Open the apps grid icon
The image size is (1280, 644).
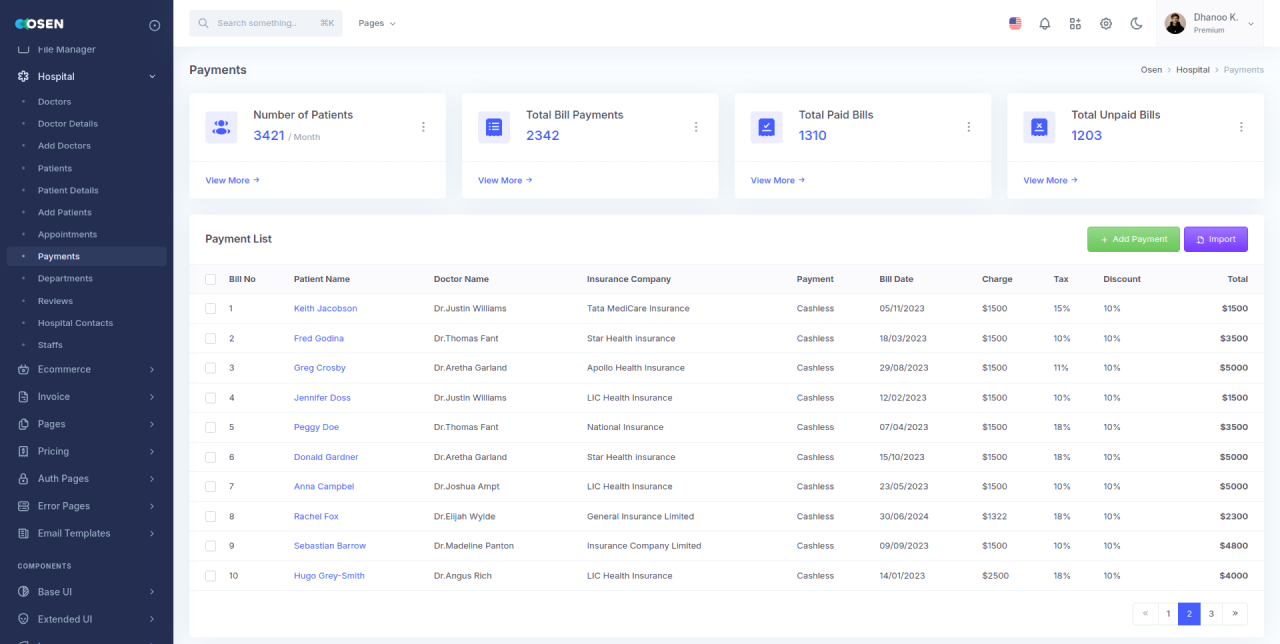click(1075, 23)
